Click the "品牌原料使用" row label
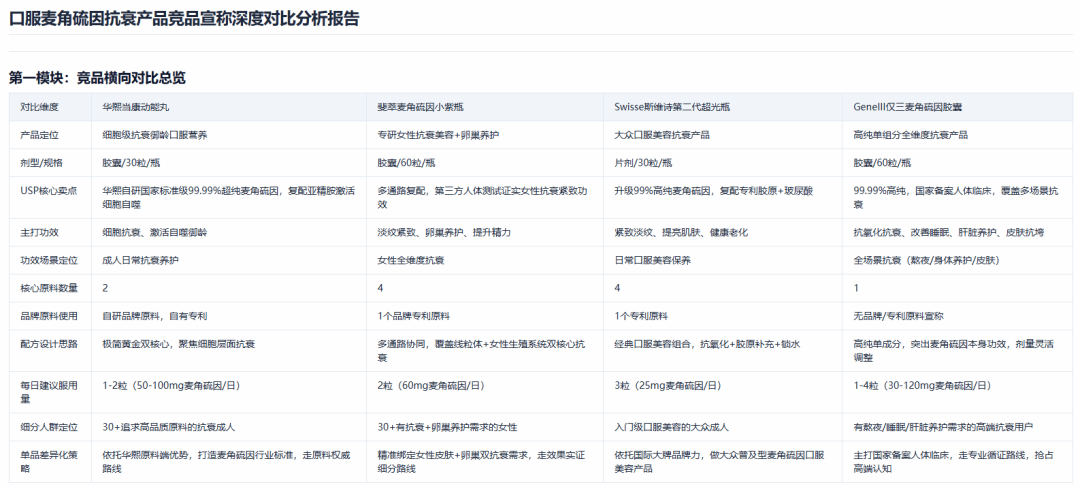The height and width of the screenshot is (489, 1080). (x=49, y=316)
